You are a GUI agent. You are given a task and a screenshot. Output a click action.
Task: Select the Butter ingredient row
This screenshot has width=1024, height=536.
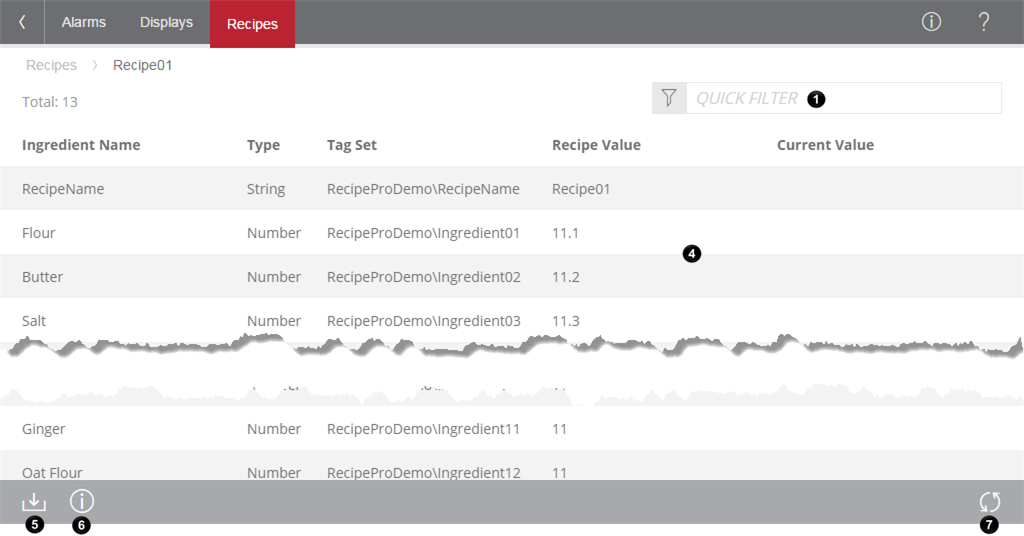42,277
